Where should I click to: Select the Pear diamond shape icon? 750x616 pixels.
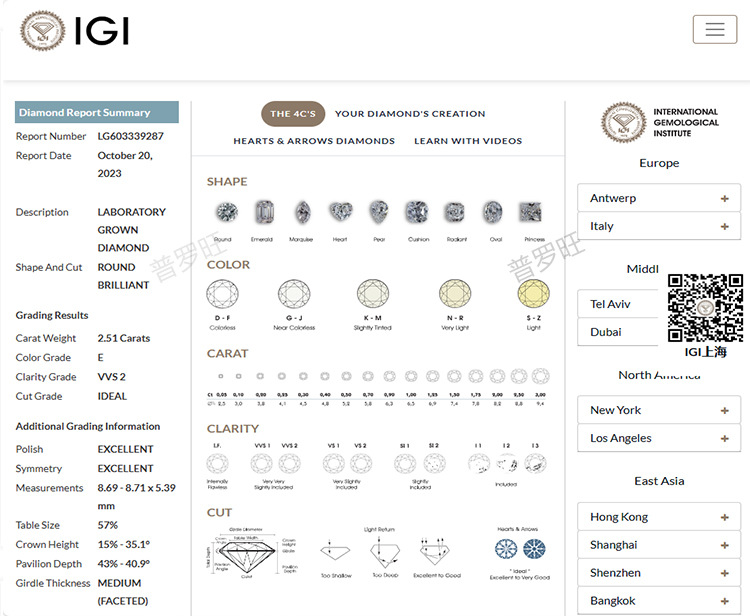click(378, 212)
